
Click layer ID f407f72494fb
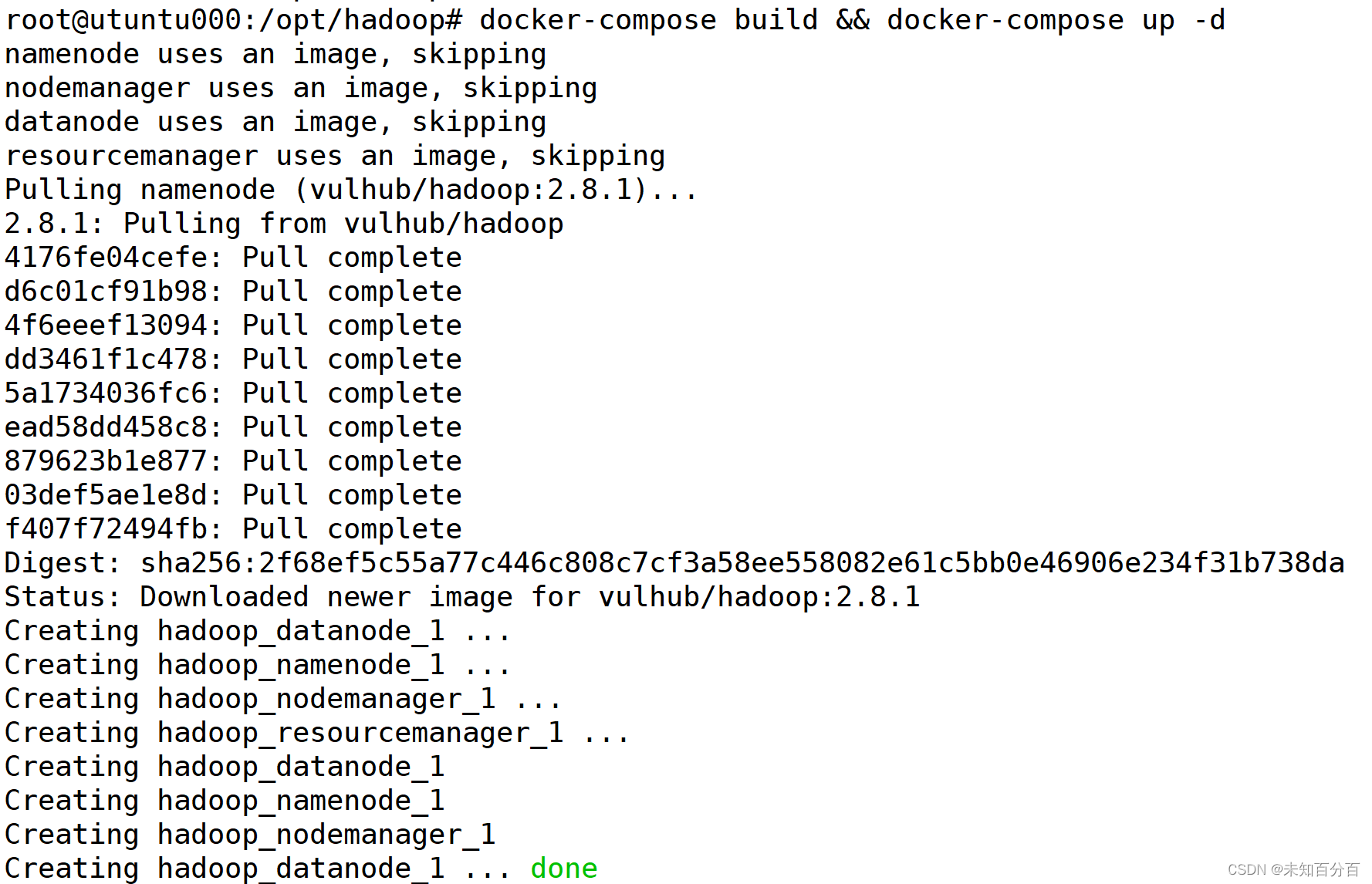[x=106, y=529]
